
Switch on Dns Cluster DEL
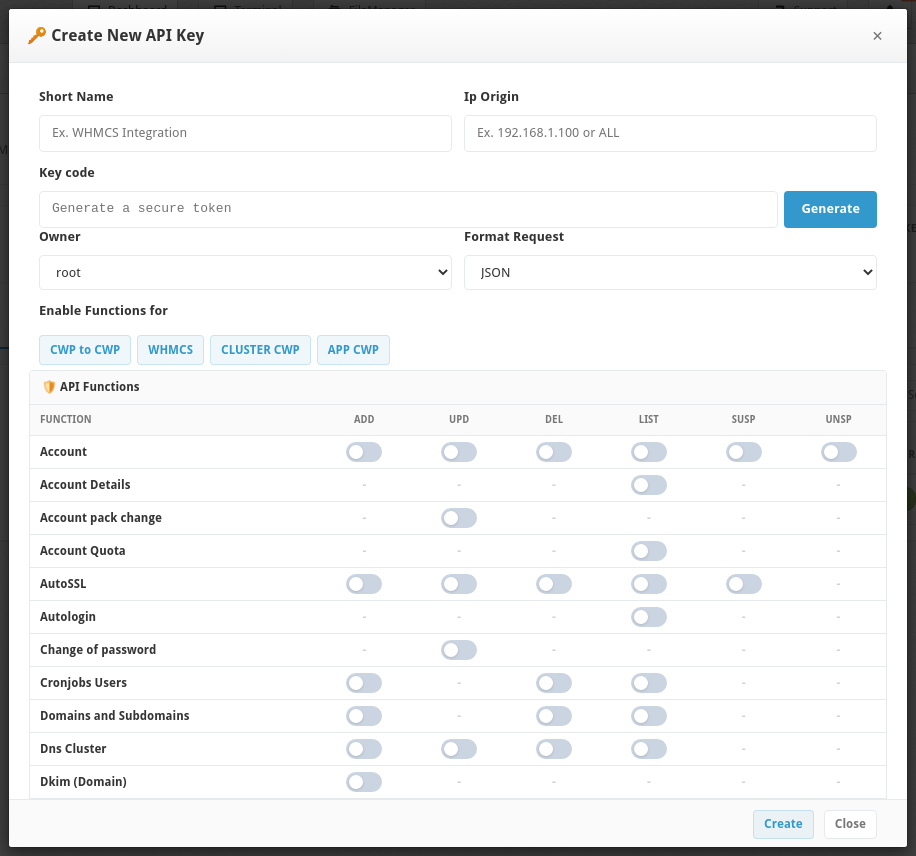tap(554, 749)
